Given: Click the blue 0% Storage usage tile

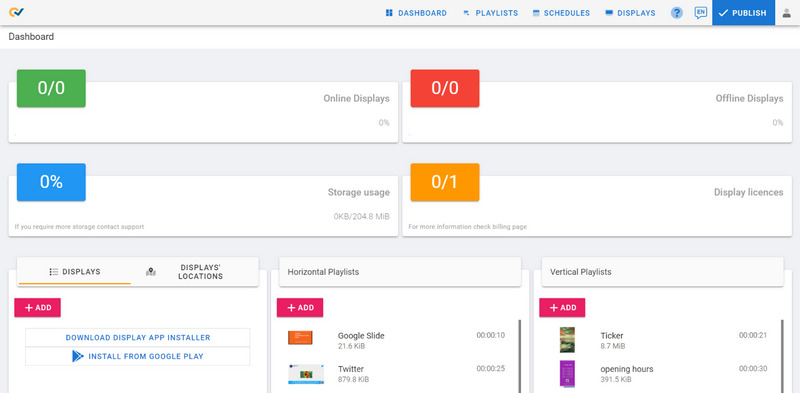Looking at the screenshot, I should pos(51,182).
